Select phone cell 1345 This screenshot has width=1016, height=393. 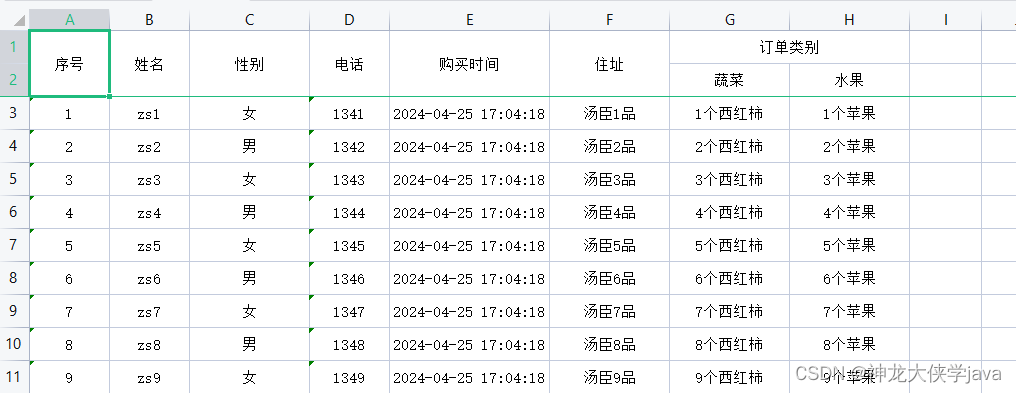(x=349, y=246)
